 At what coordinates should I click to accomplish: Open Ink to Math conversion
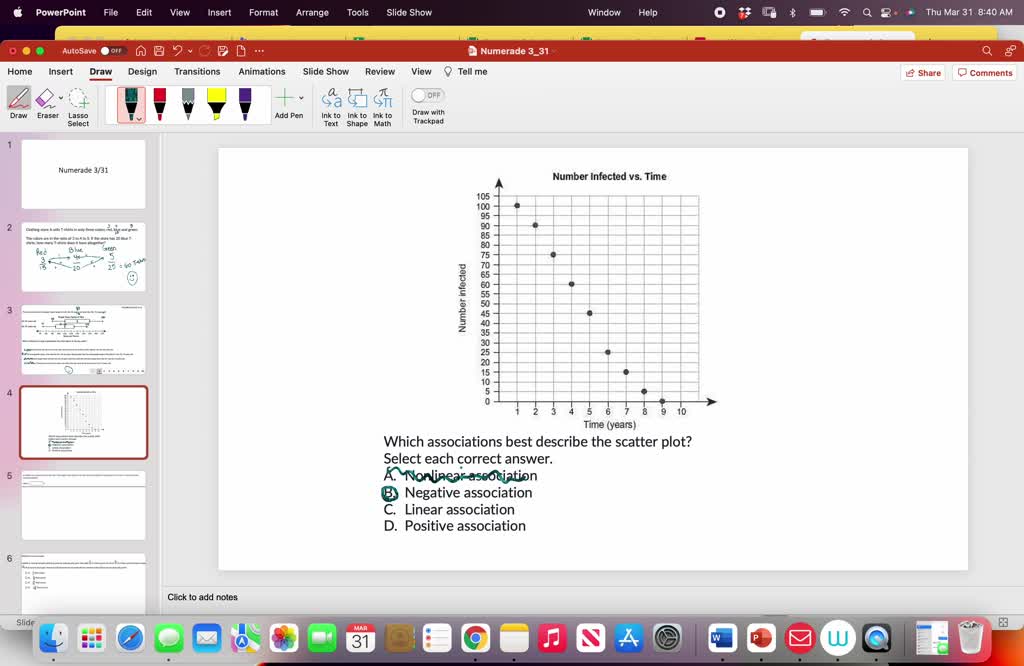click(383, 103)
